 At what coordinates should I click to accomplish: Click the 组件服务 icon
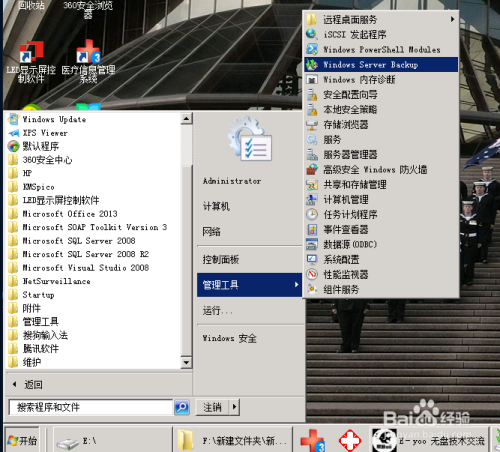pos(312,289)
